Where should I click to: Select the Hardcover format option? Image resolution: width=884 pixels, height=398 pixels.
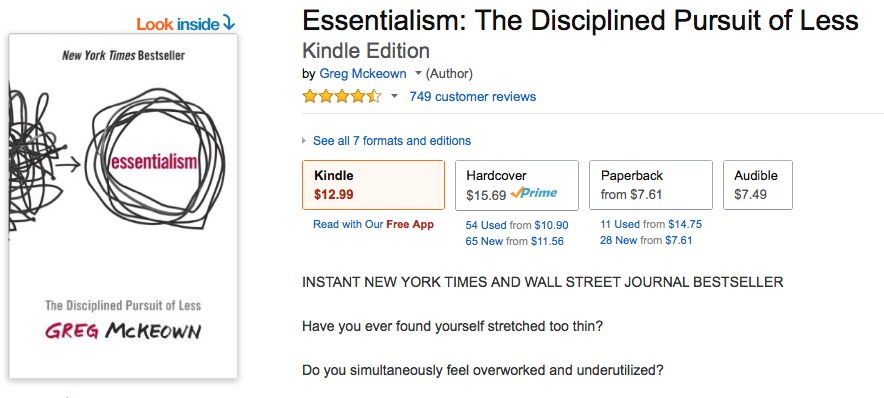pyautogui.click(x=517, y=185)
